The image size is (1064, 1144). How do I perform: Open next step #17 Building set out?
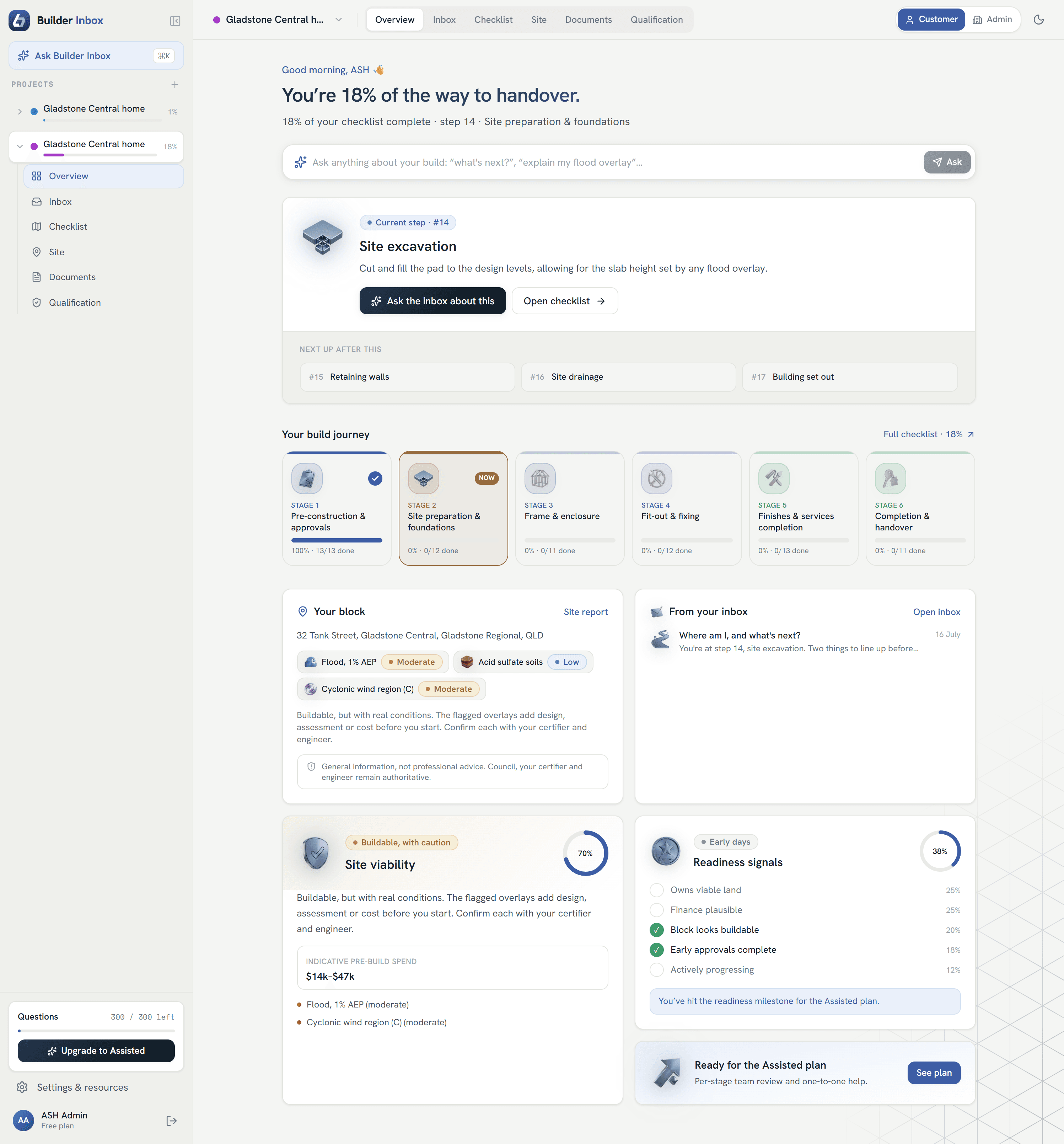849,377
